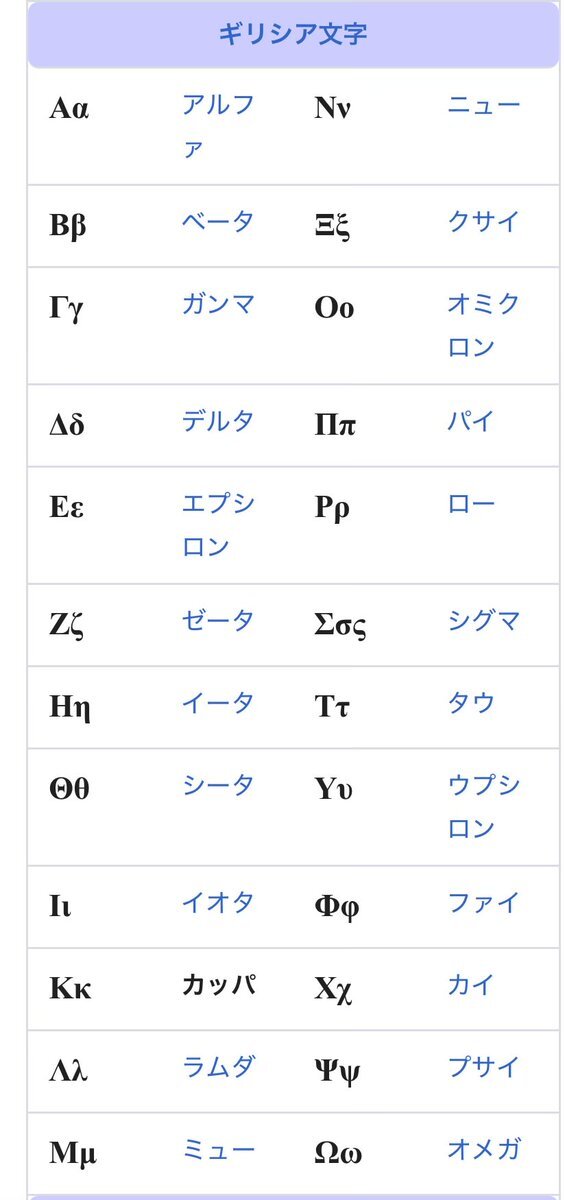The width and height of the screenshot is (565, 1200).
Task: Open the ゼータ link
Action: (218, 621)
